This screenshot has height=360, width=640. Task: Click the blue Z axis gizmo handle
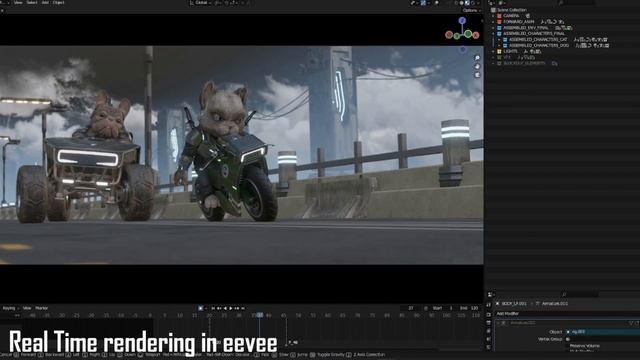pos(462,20)
